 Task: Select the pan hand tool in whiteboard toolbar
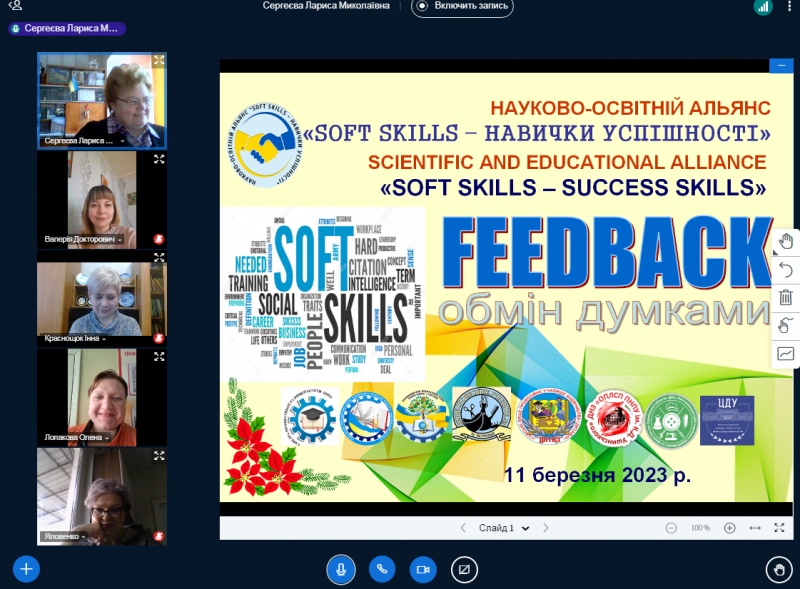(786, 241)
